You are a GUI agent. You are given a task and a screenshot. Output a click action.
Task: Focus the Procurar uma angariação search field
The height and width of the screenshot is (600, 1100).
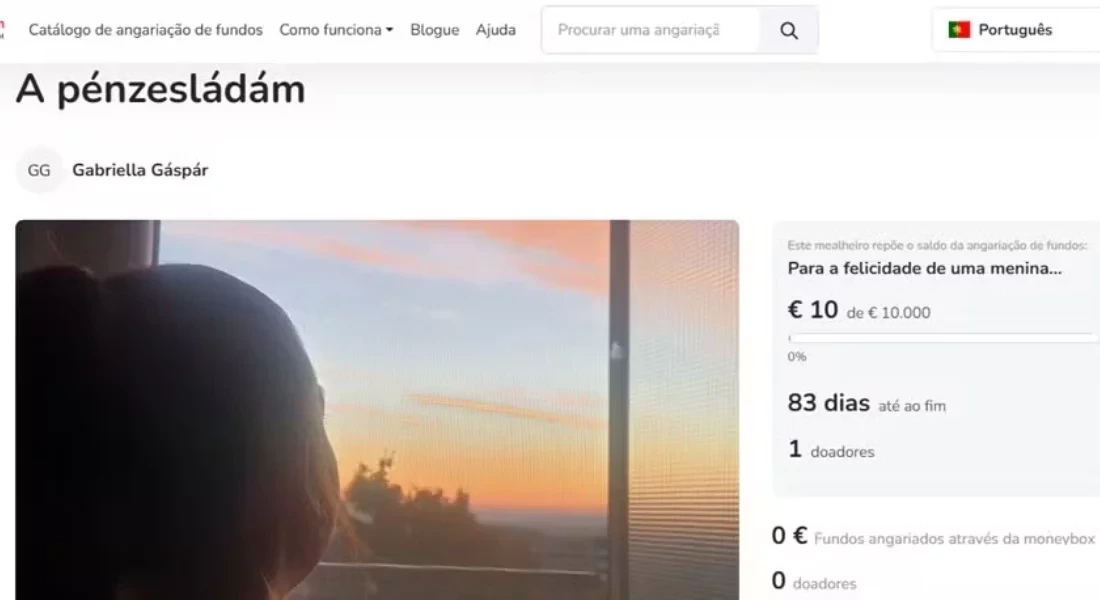(651, 30)
